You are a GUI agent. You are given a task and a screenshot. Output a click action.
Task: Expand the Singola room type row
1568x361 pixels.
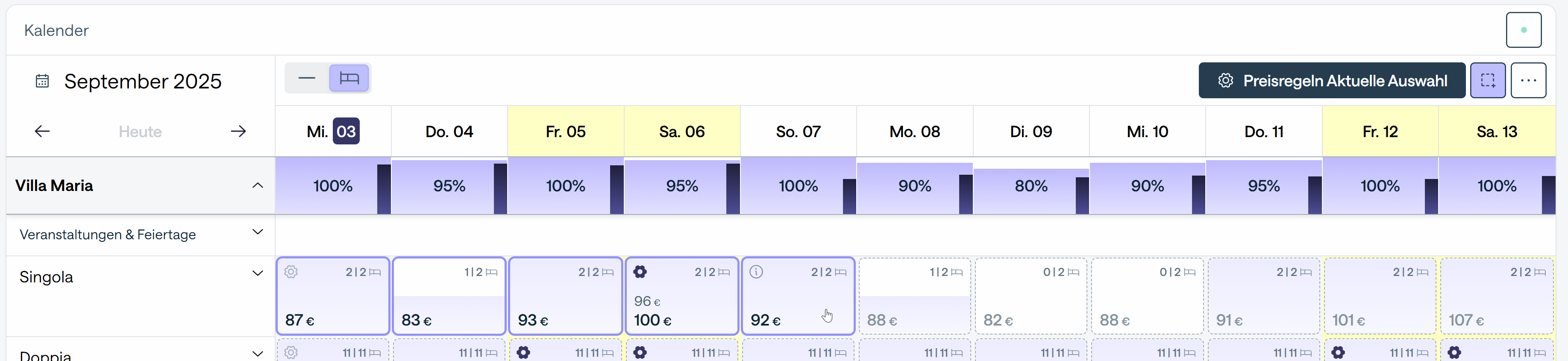258,273
